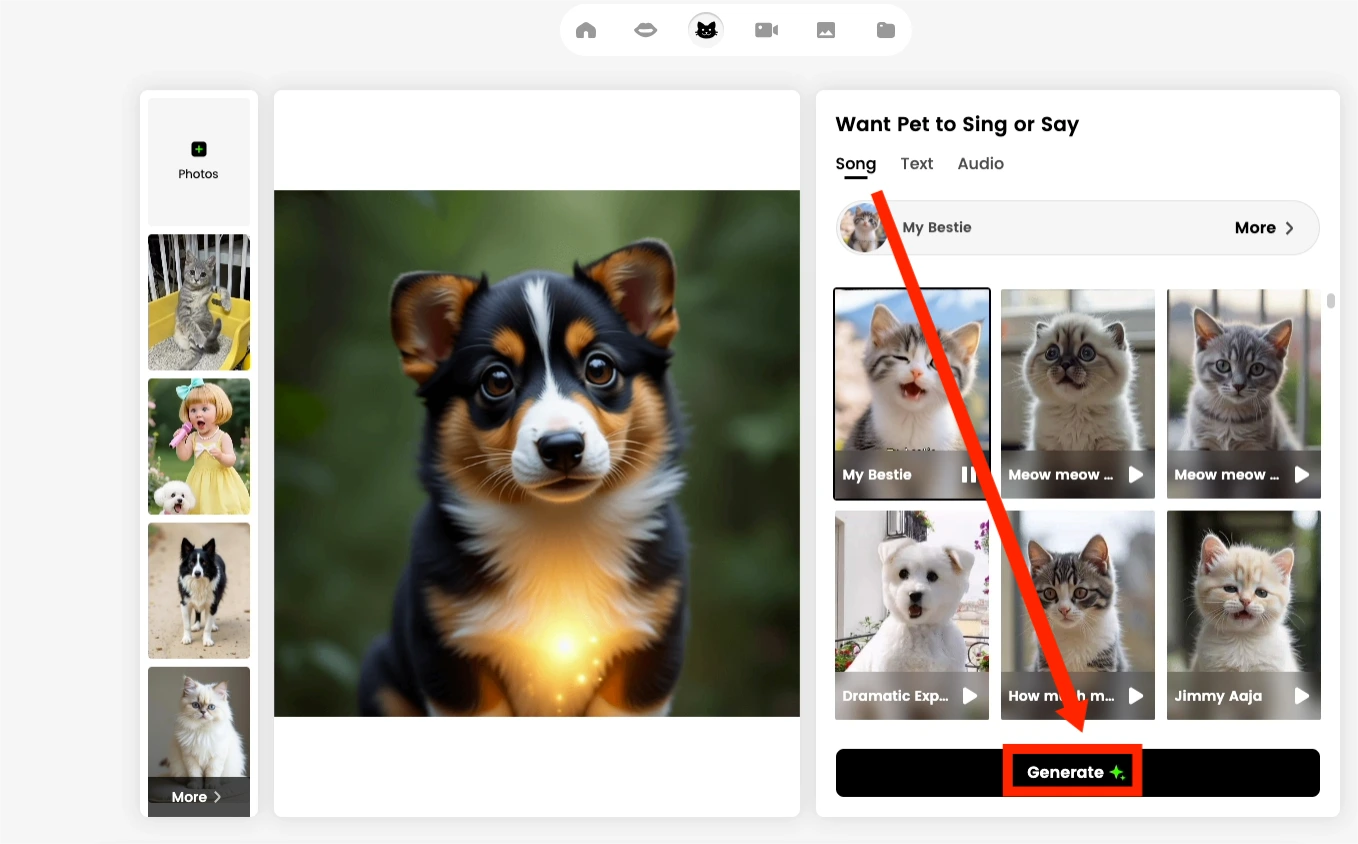Play the Jimmy Aaja song
The height and width of the screenshot is (844, 1358).
(x=1301, y=695)
